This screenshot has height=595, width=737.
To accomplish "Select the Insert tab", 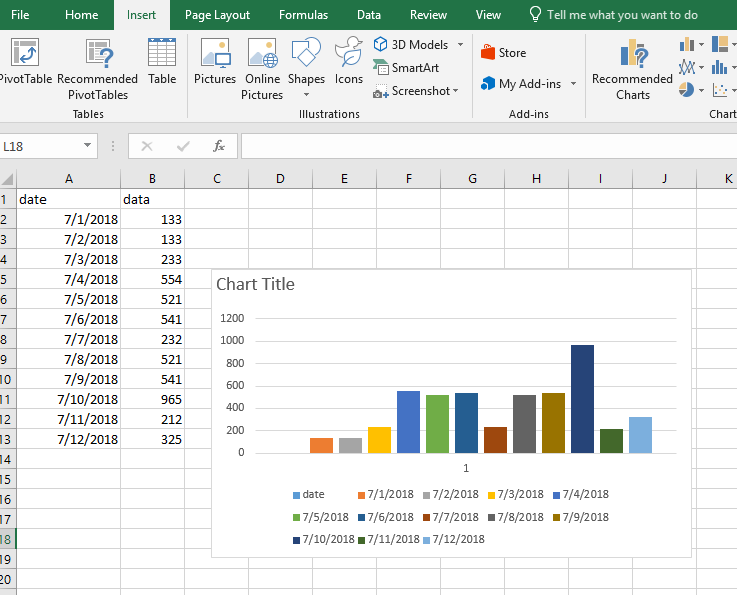I will pyautogui.click(x=141, y=15).
